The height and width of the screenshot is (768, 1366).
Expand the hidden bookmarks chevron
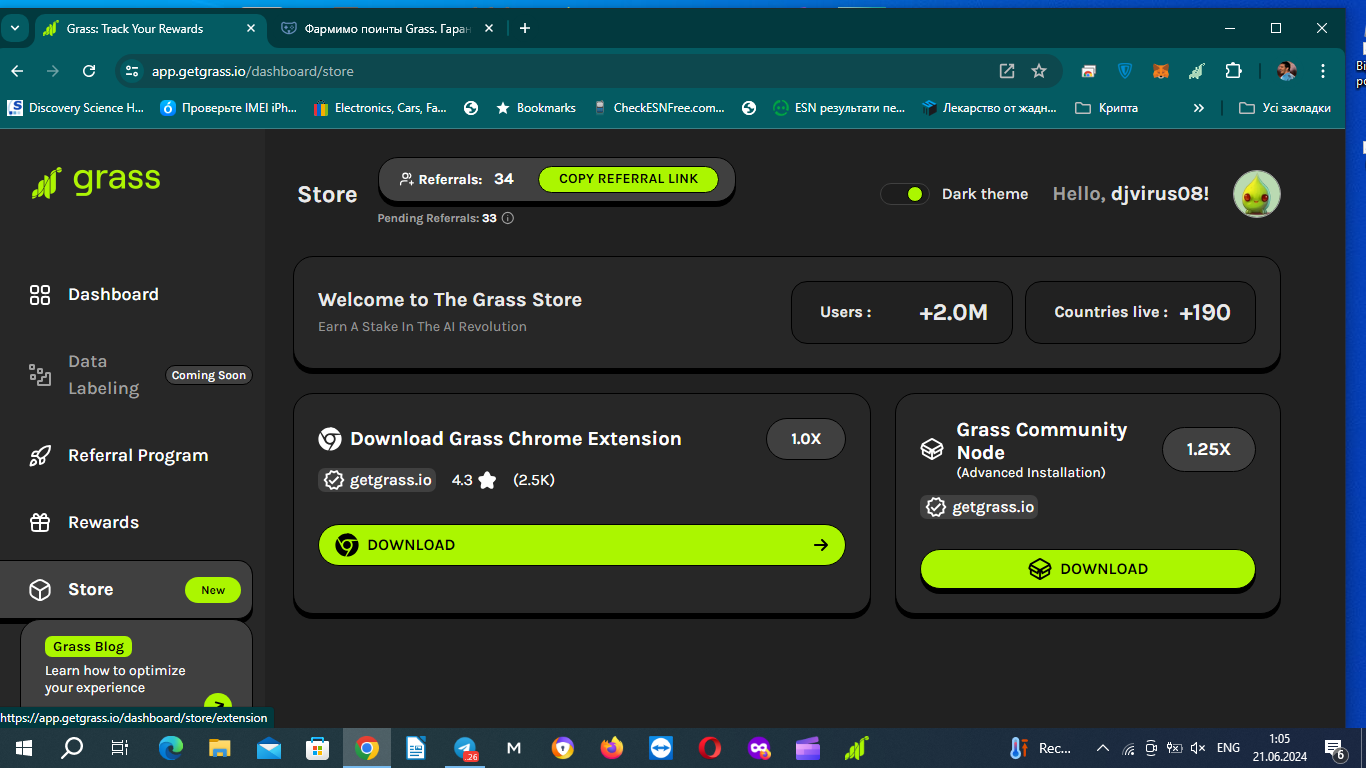pos(1198,108)
